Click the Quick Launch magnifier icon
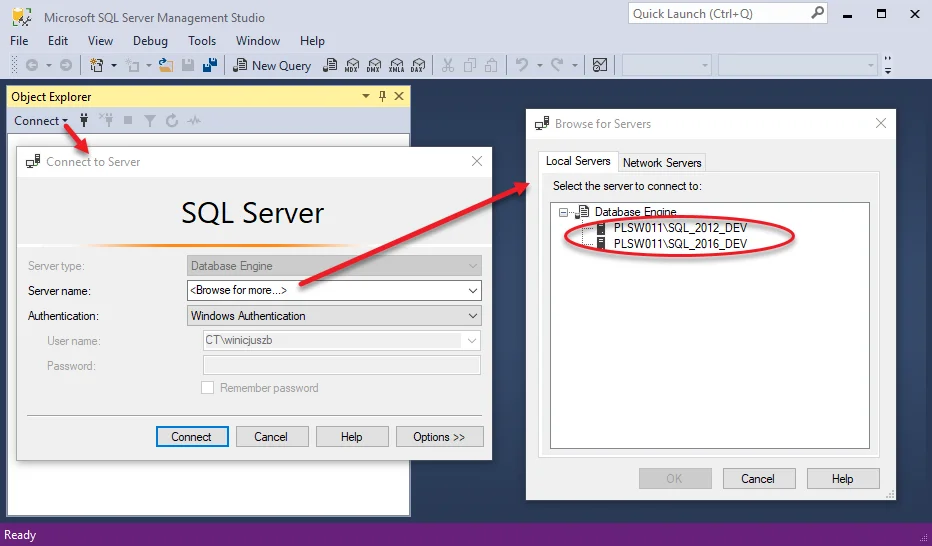Viewport: 932px width, 546px height. pyautogui.click(x=818, y=12)
